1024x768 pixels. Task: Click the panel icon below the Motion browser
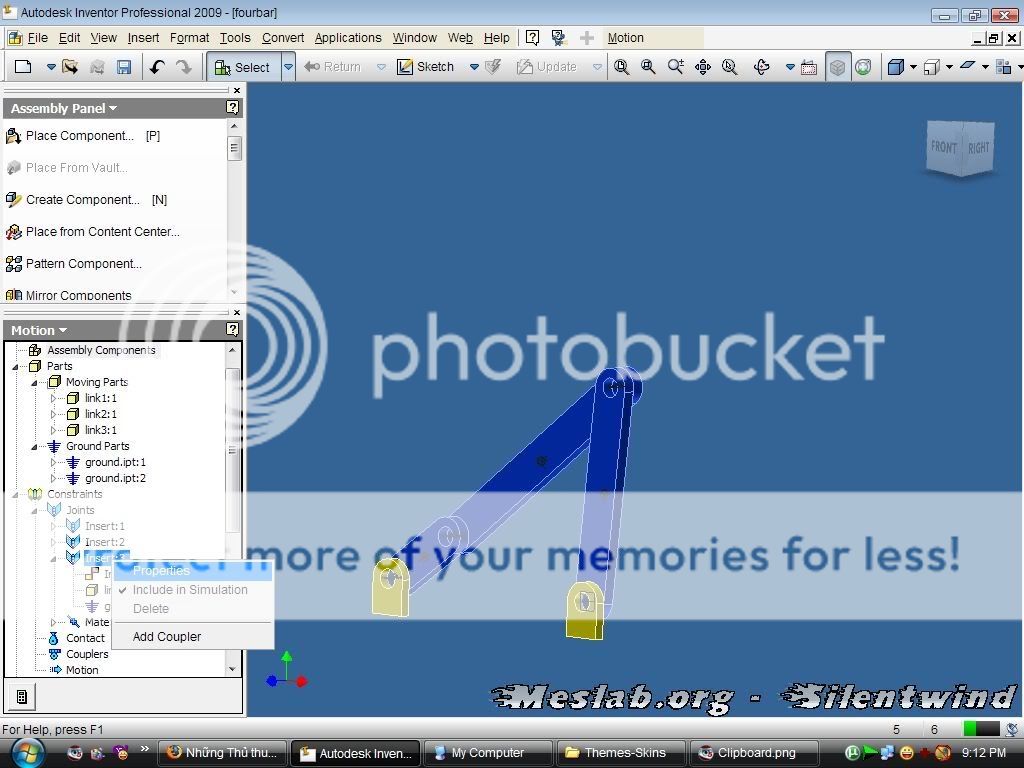click(22, 697)
